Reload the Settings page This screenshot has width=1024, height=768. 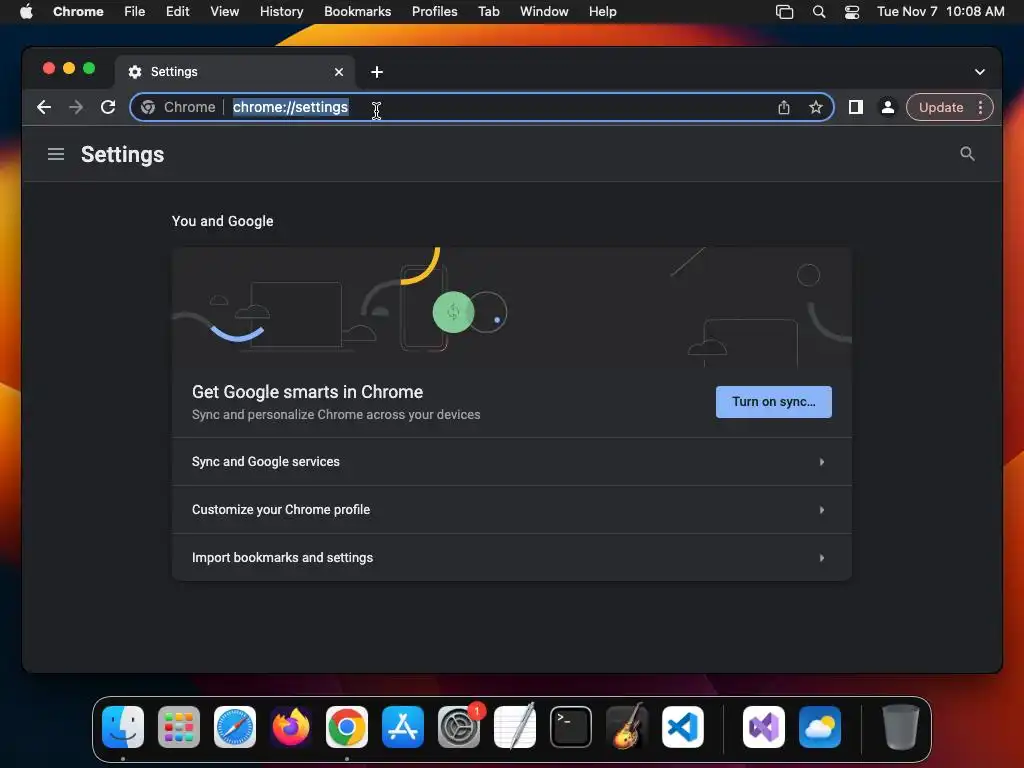click(x=108, y=107)
